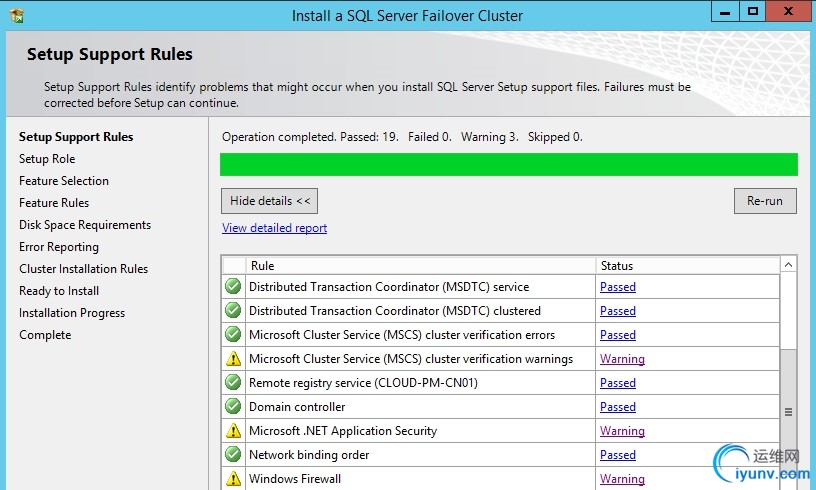Click the green check icon beside Remote registry service
This screenshot has width=816, height=490.
(233, 383)
